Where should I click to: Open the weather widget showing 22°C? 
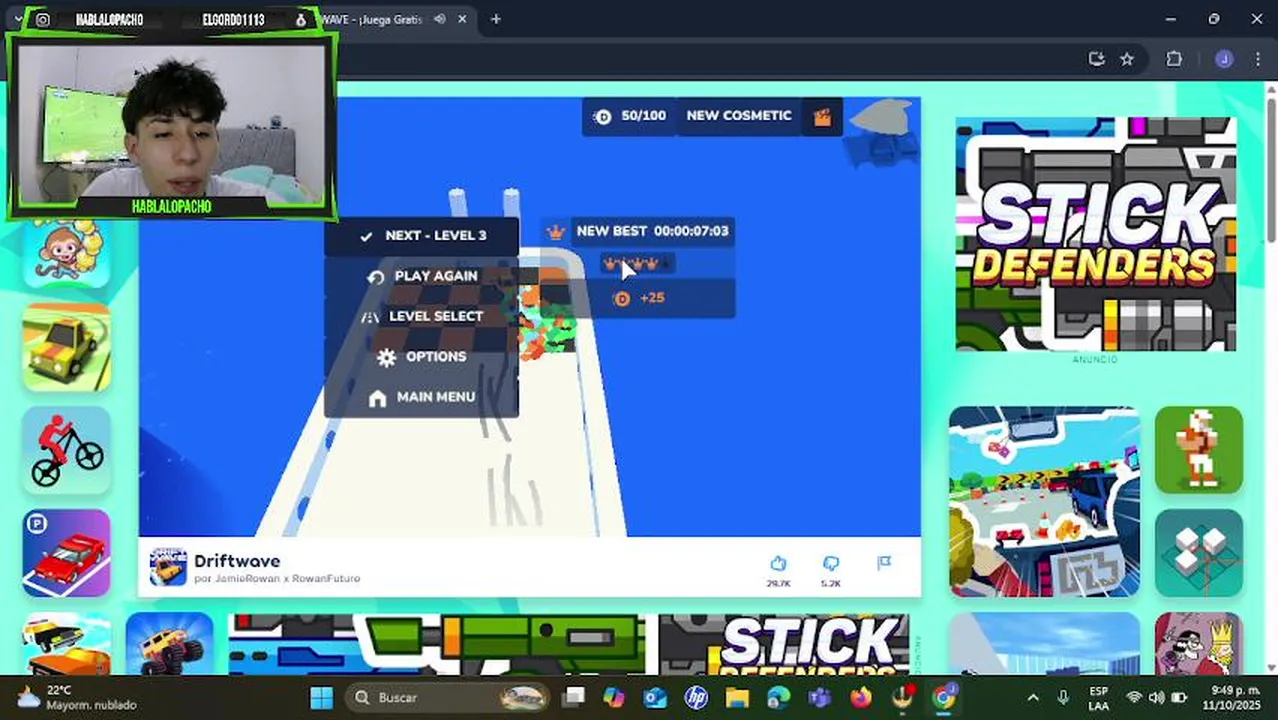point(76,697)
